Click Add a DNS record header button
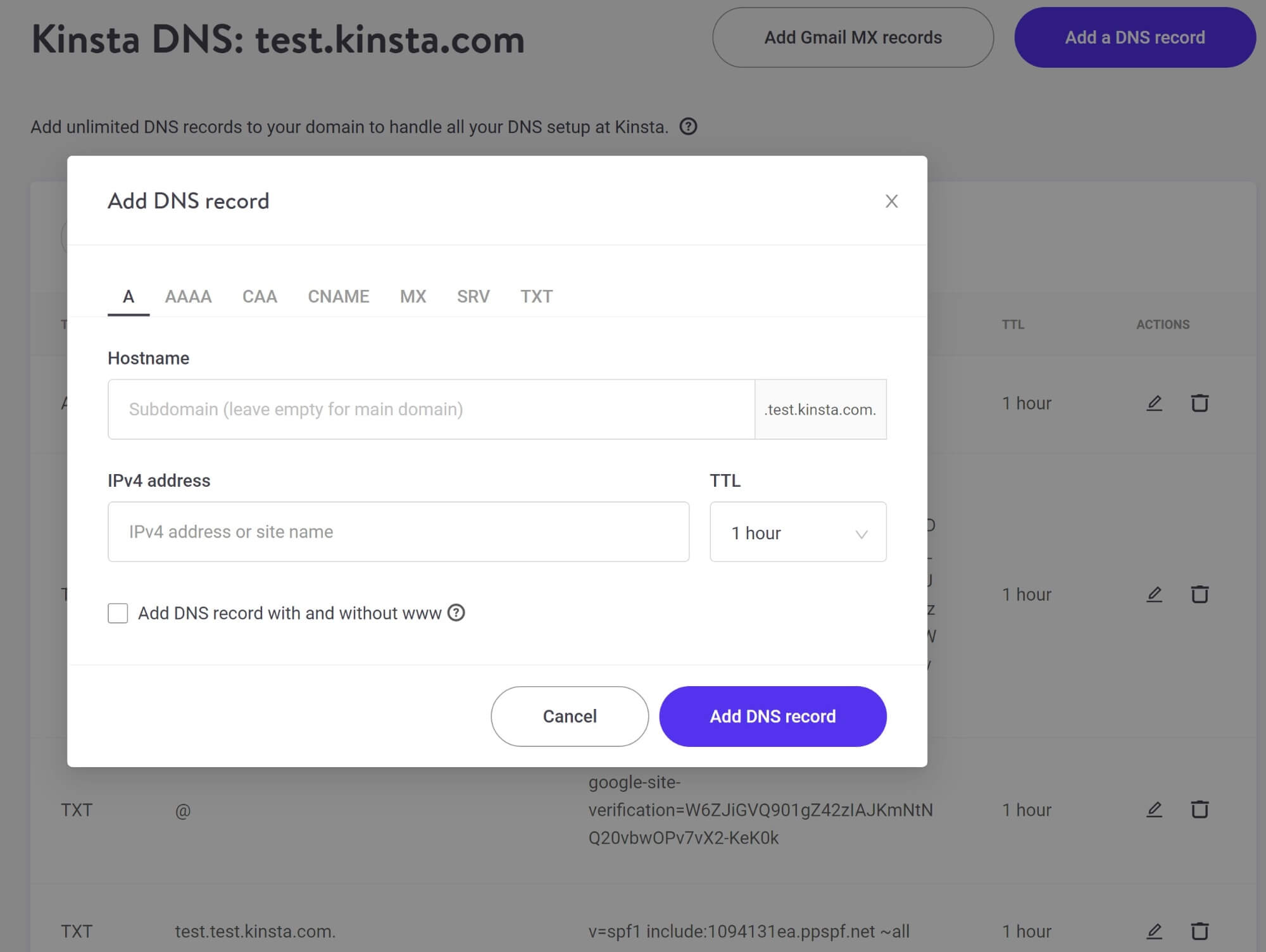The height and width of the screenshot is (952, 1266). [1135, 37]
